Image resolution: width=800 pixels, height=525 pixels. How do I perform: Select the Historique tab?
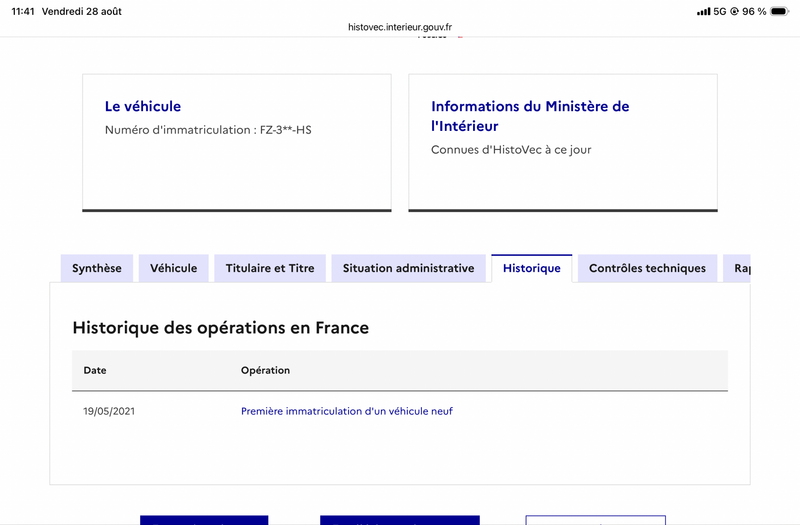(532, 268)
